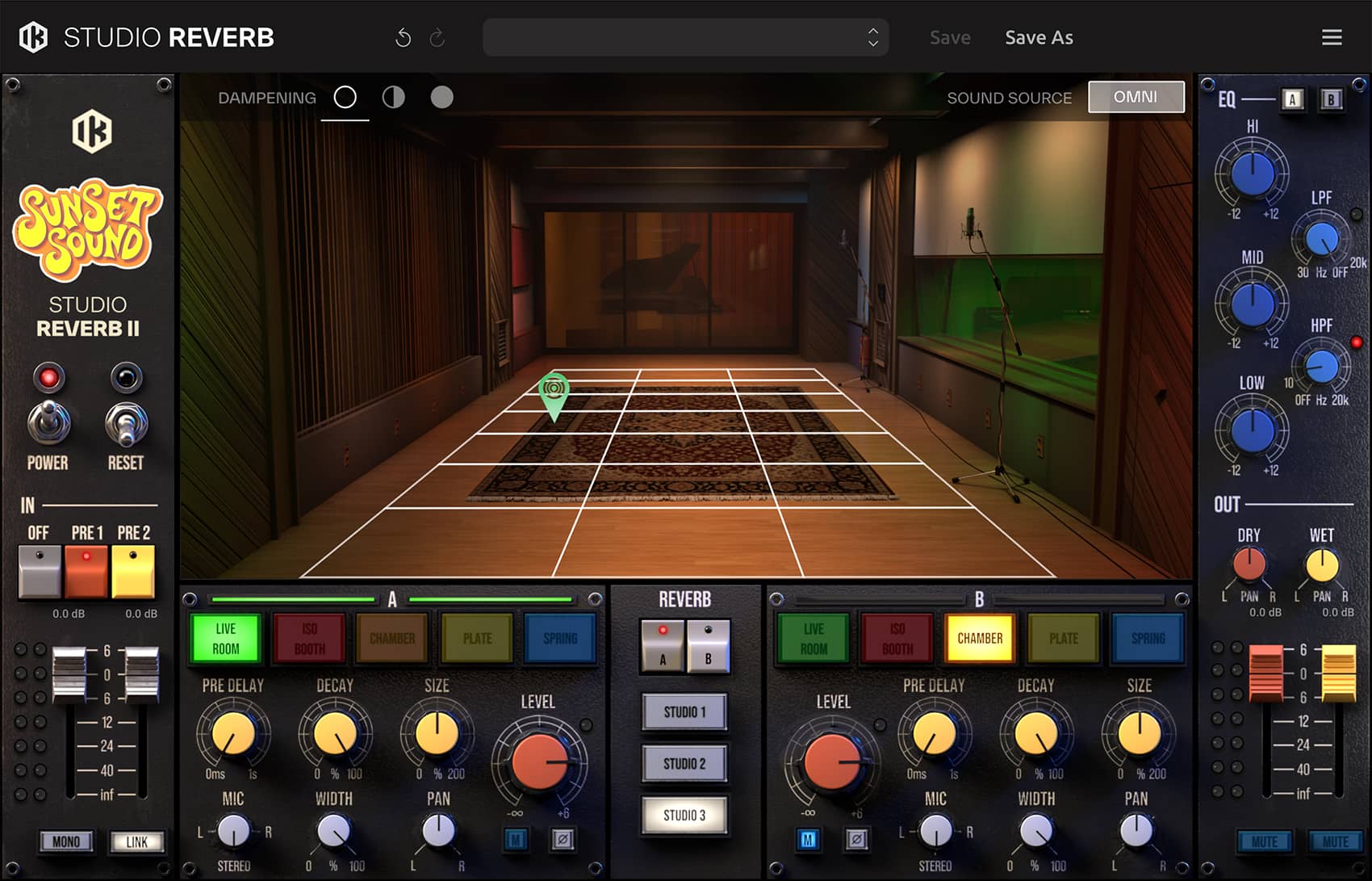
Task: Click the EQ HI gain knob
Action: click(x=1252, y=172)
